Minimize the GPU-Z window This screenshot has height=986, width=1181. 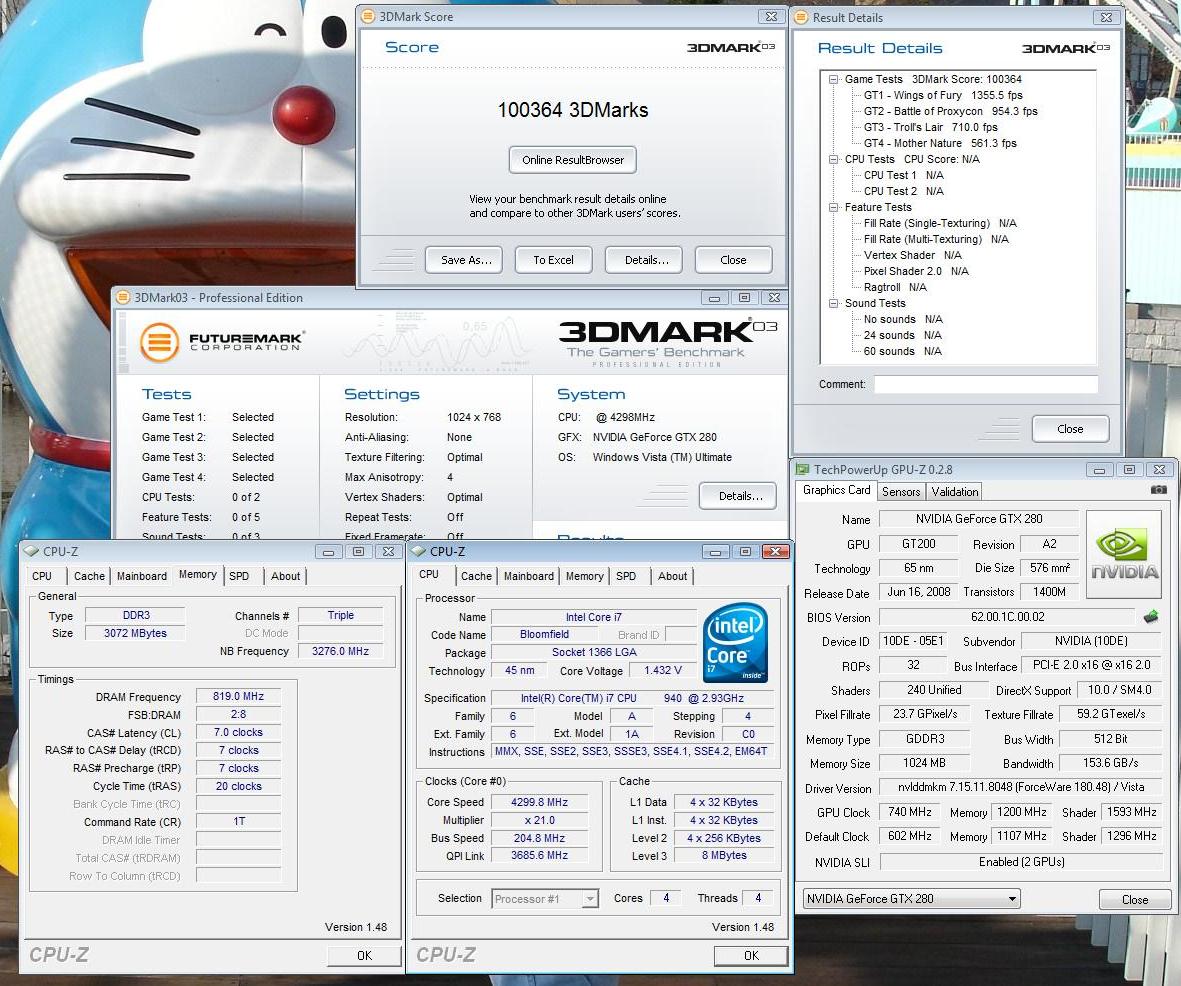pos(1100,469)
